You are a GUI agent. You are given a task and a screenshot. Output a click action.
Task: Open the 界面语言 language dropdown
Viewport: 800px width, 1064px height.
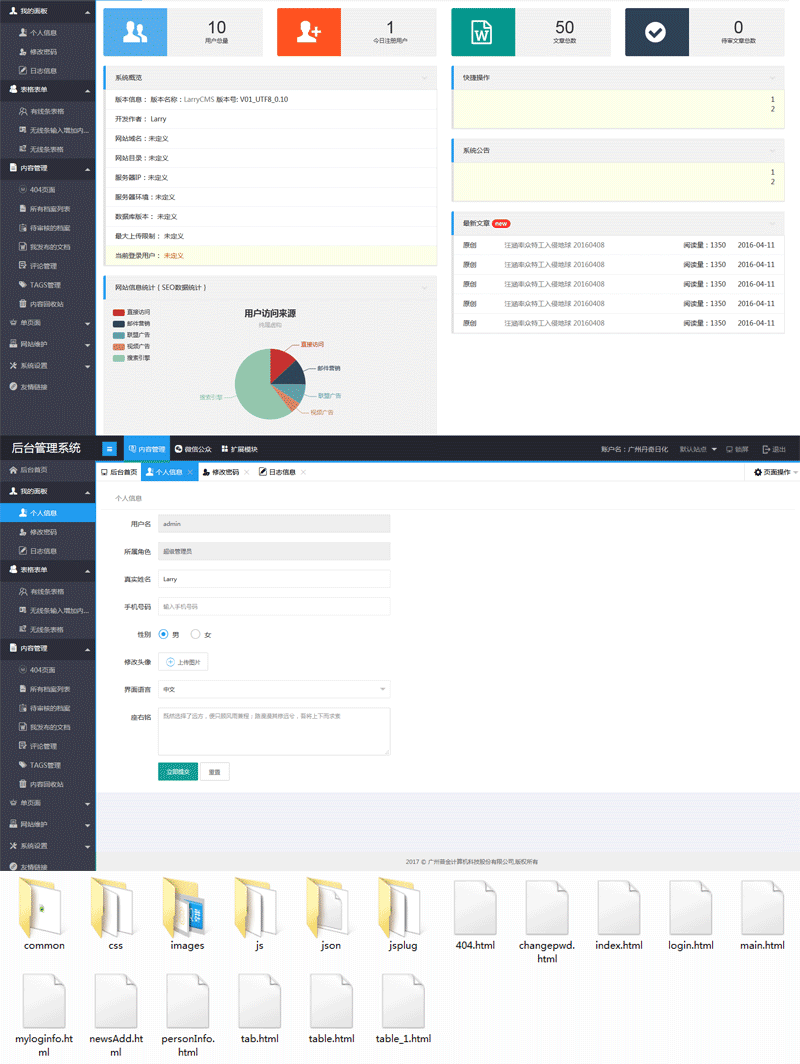coord(274,689)
